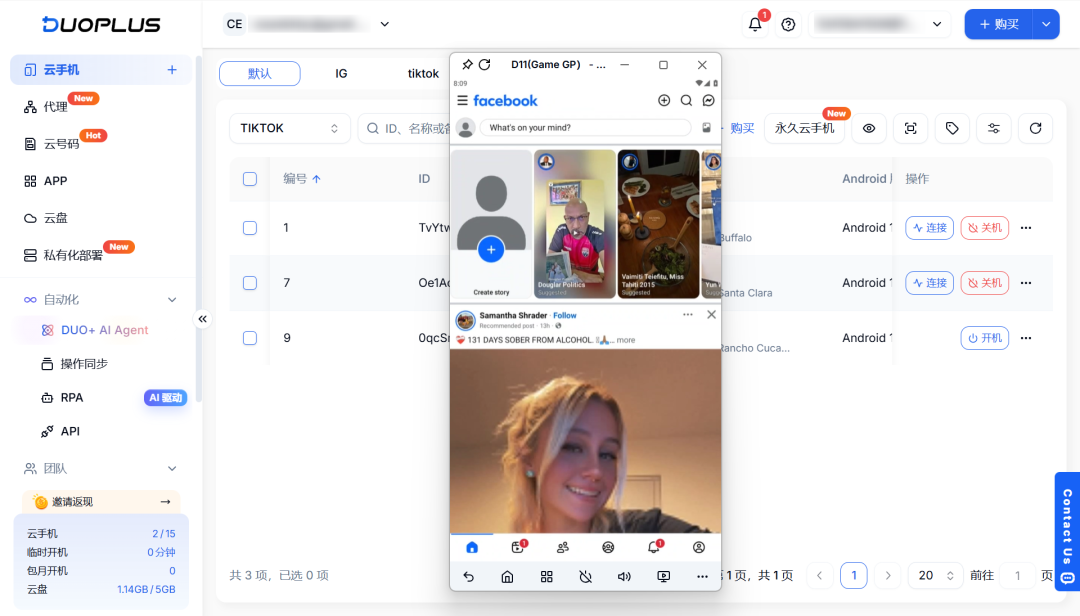The width and height of the screenshot is (1080, 616).
Task: Open the Facebook video tab icon
Action: coord(518,547)
